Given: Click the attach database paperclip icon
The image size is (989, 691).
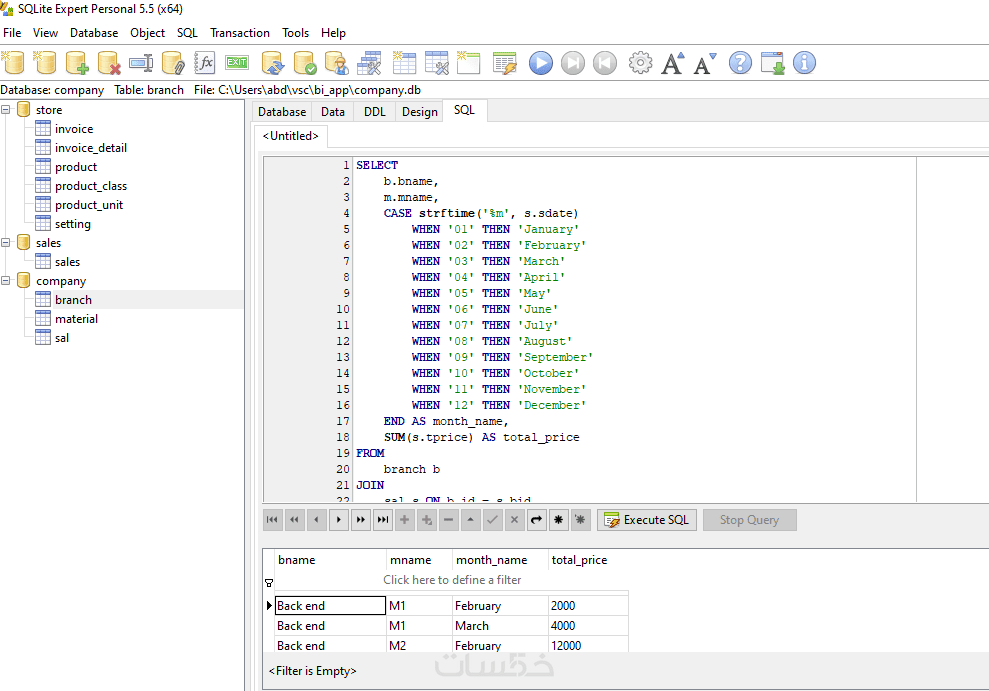Looking at the screenshot, I should click(x=173, y=63).
